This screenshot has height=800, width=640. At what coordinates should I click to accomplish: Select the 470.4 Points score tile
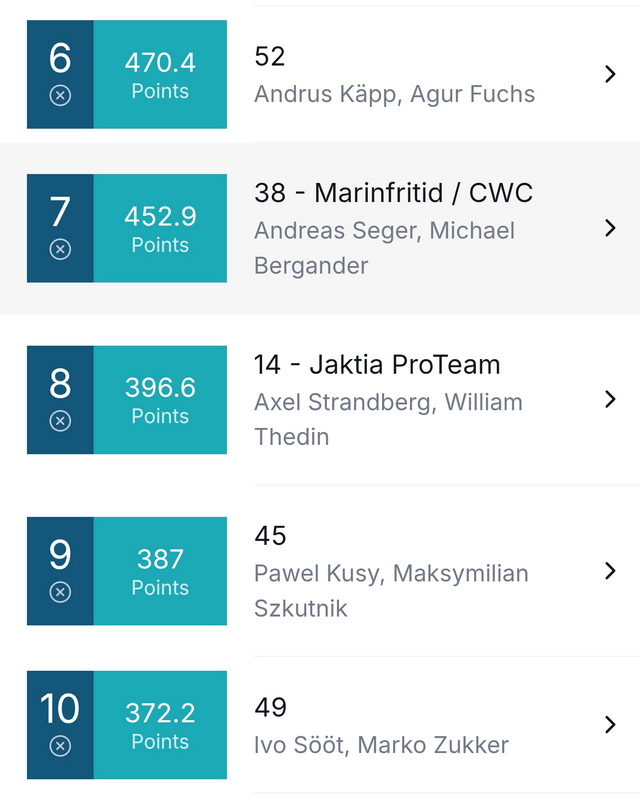160,74
